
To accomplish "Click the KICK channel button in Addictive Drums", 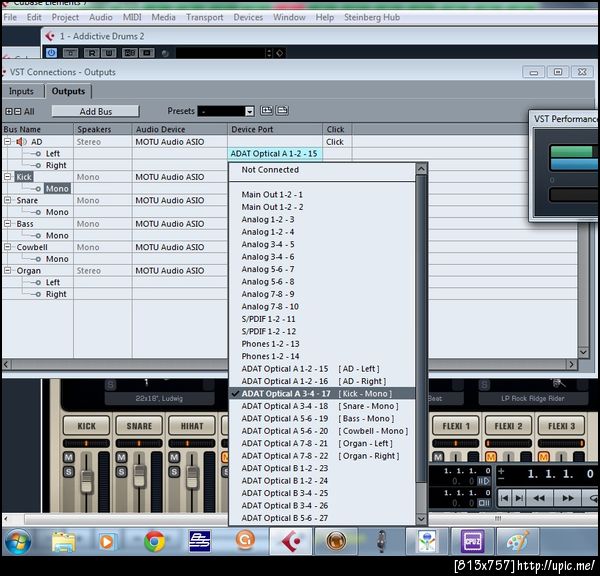I will click(x=86, y=426).
